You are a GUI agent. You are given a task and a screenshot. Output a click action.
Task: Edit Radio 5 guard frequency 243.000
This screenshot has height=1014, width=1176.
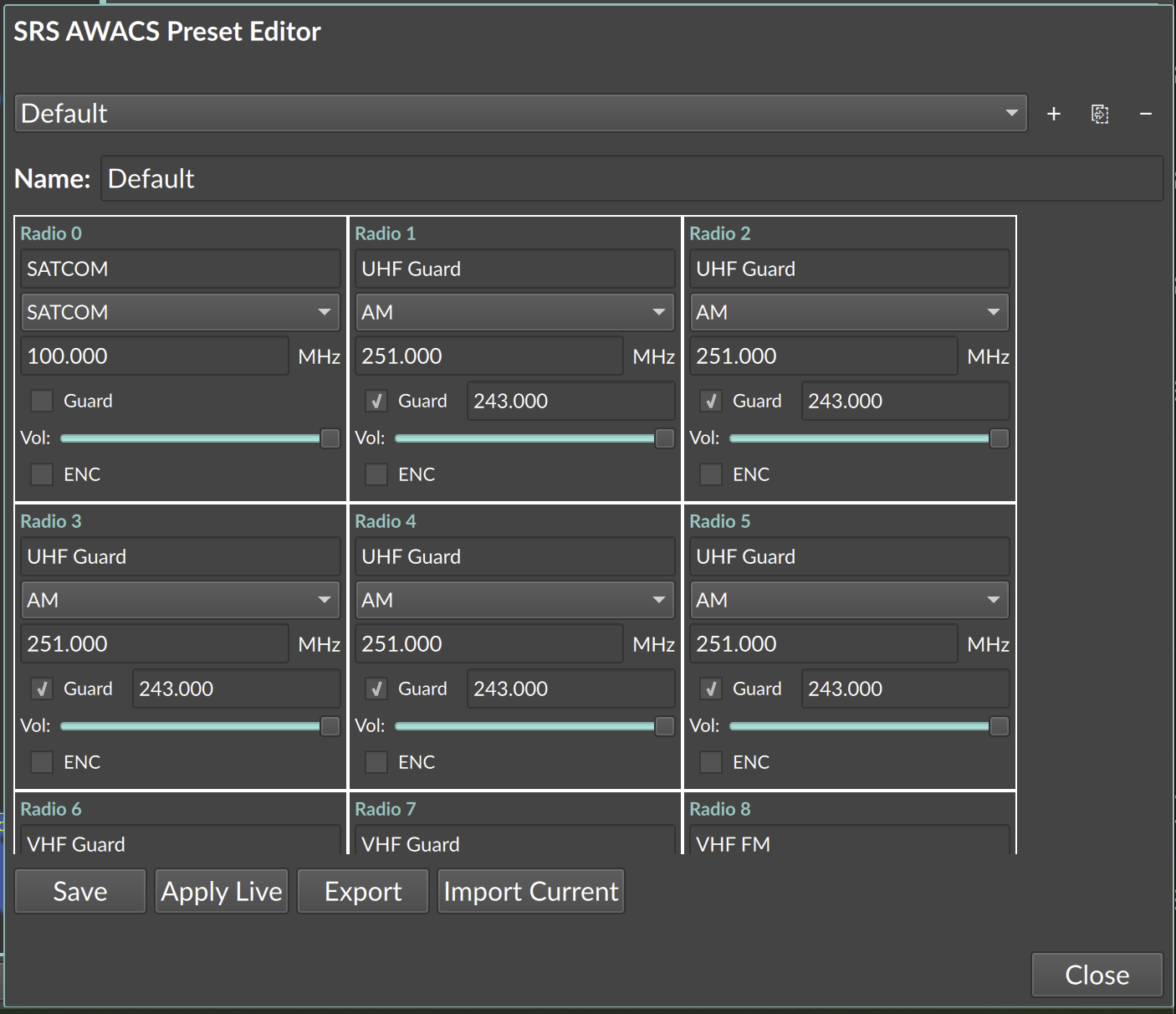(905, 689)
